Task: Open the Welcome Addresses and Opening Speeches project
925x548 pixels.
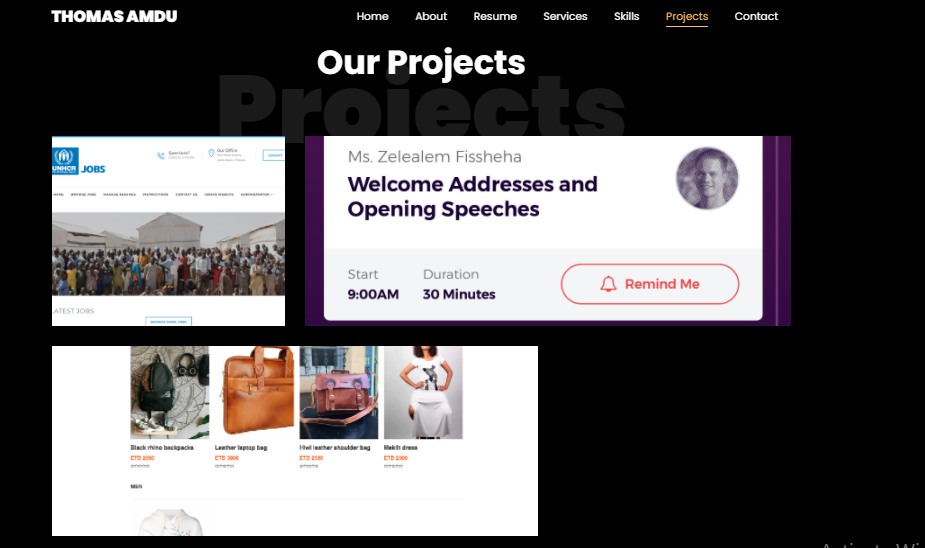Action: [x=547, y=231]
